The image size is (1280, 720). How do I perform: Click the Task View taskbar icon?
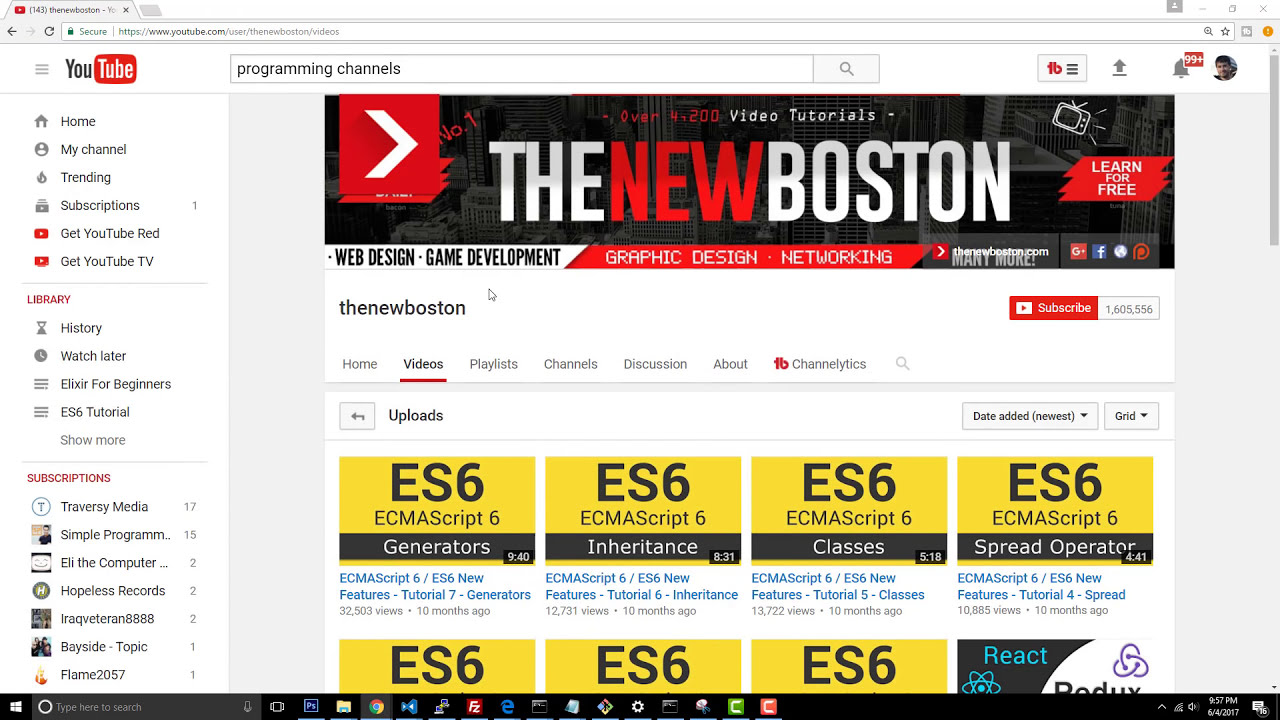(x=277, y=707)
